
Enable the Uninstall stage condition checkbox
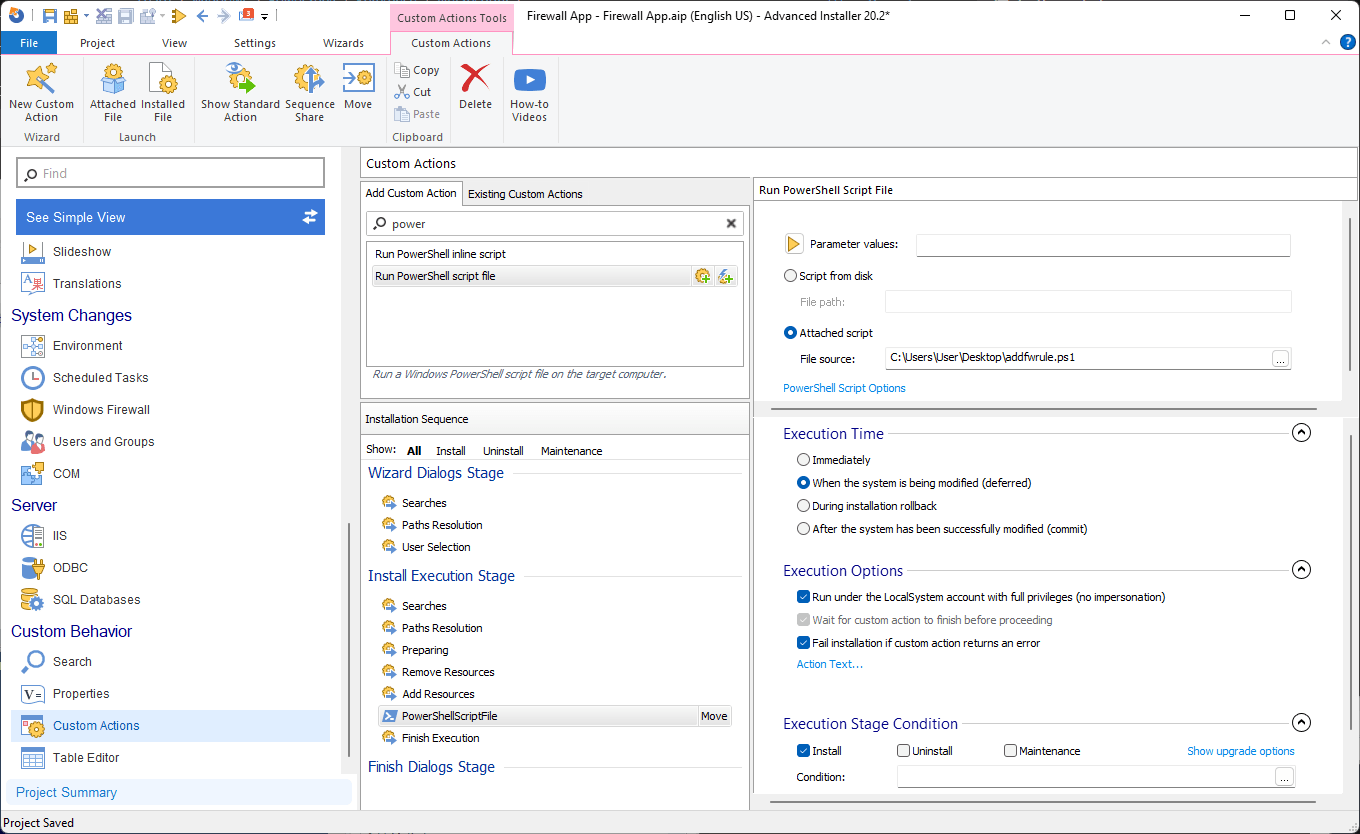[904, 751]
